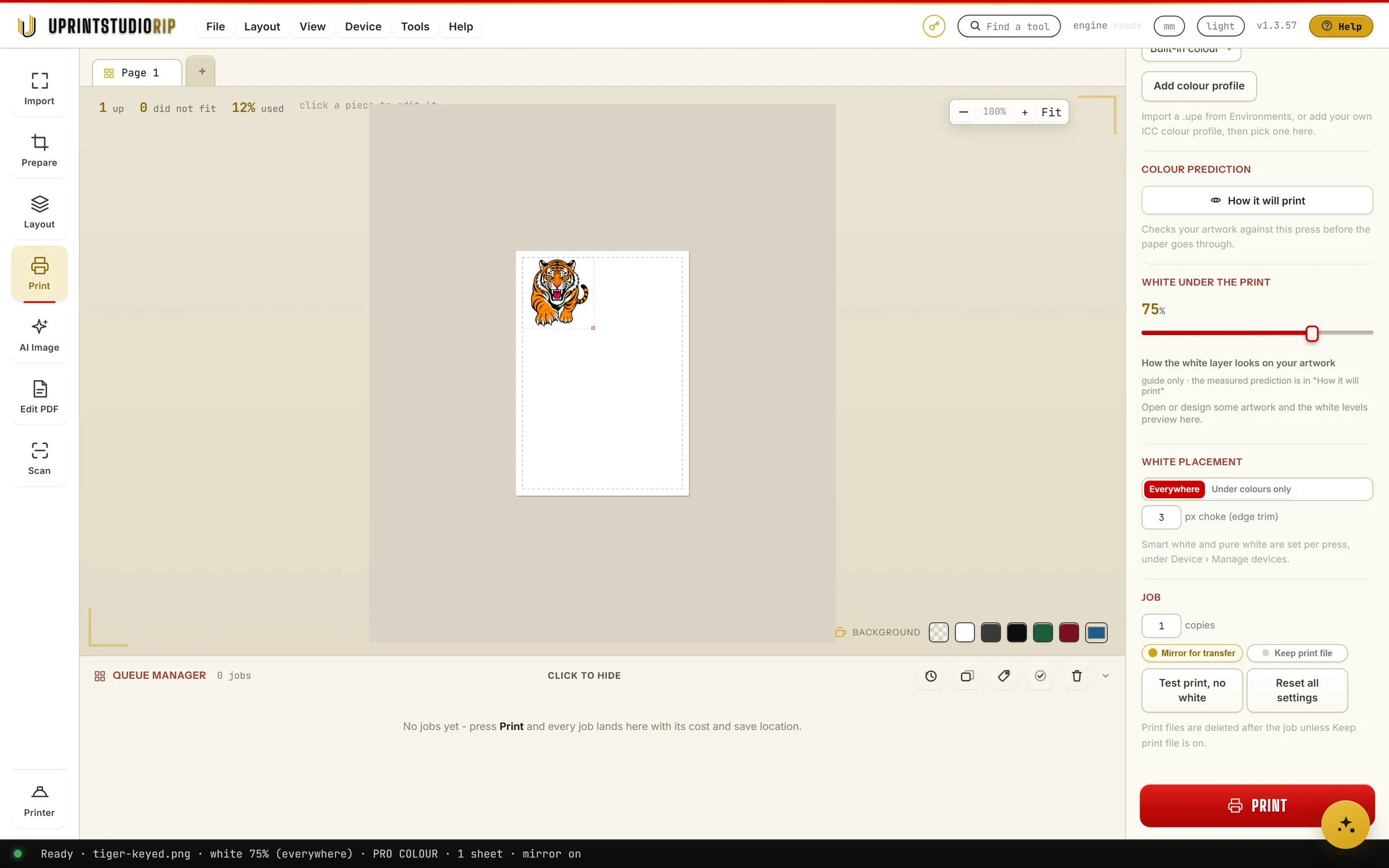
Task: Zoom in with the plus button
Action: (1024, 112)
